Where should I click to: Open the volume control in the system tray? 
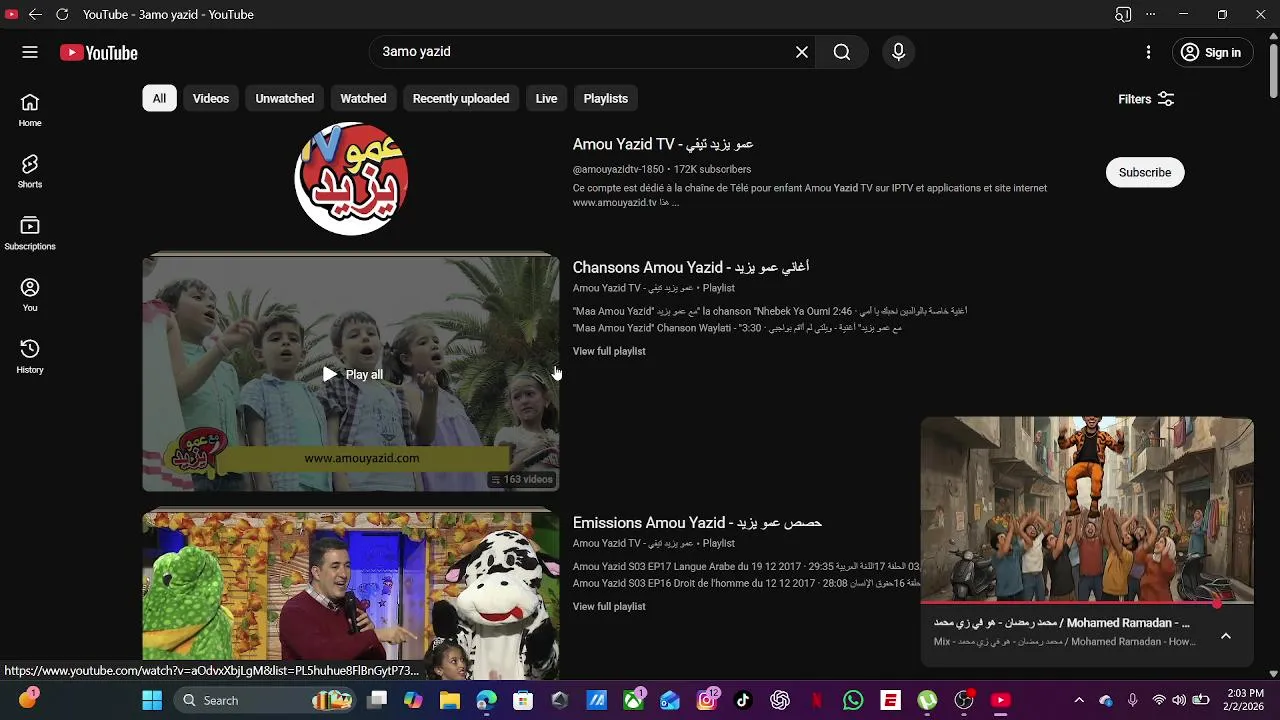click(x=1179, y=700)
